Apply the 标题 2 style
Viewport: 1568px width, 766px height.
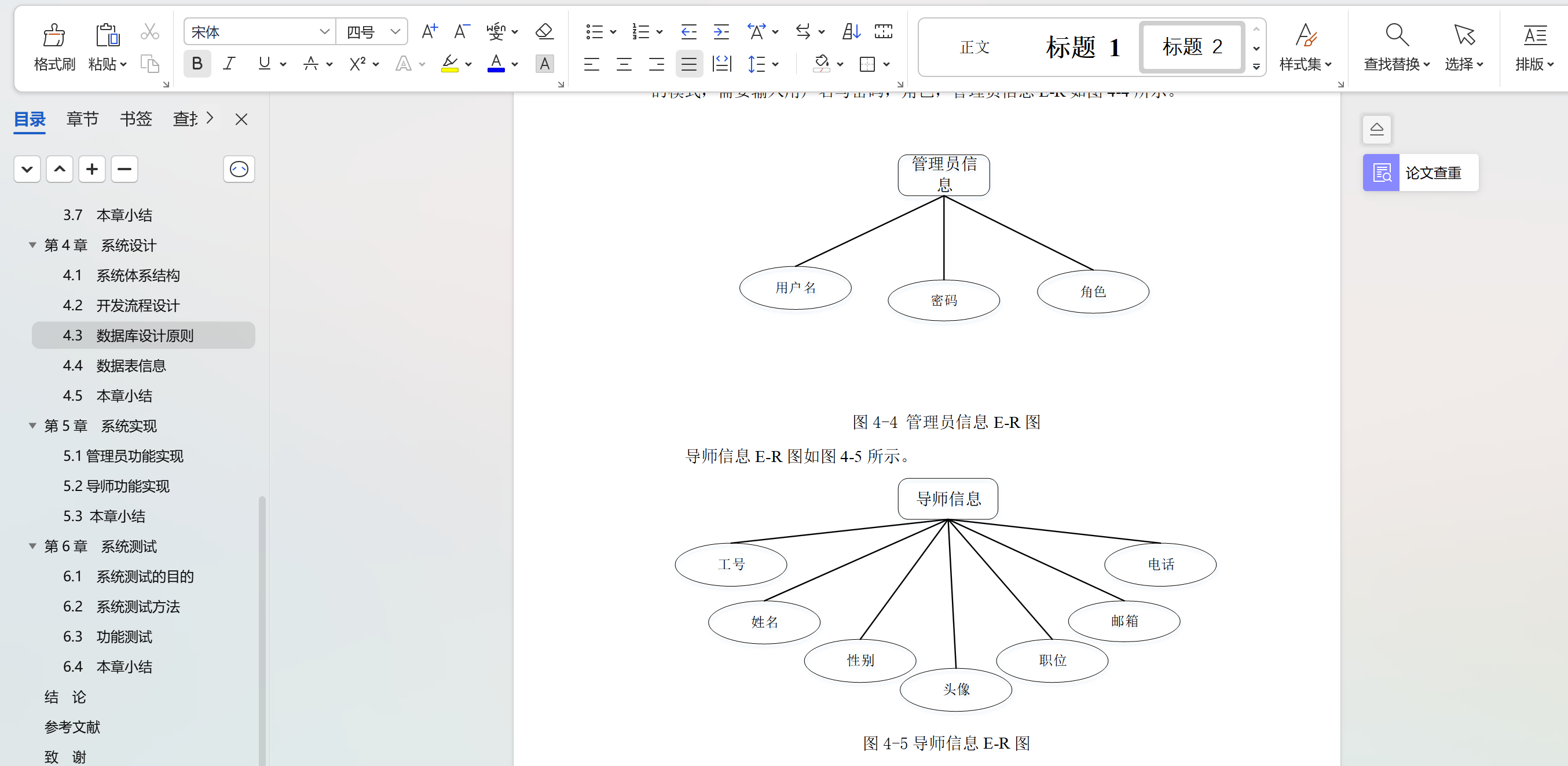[1192, 47]
